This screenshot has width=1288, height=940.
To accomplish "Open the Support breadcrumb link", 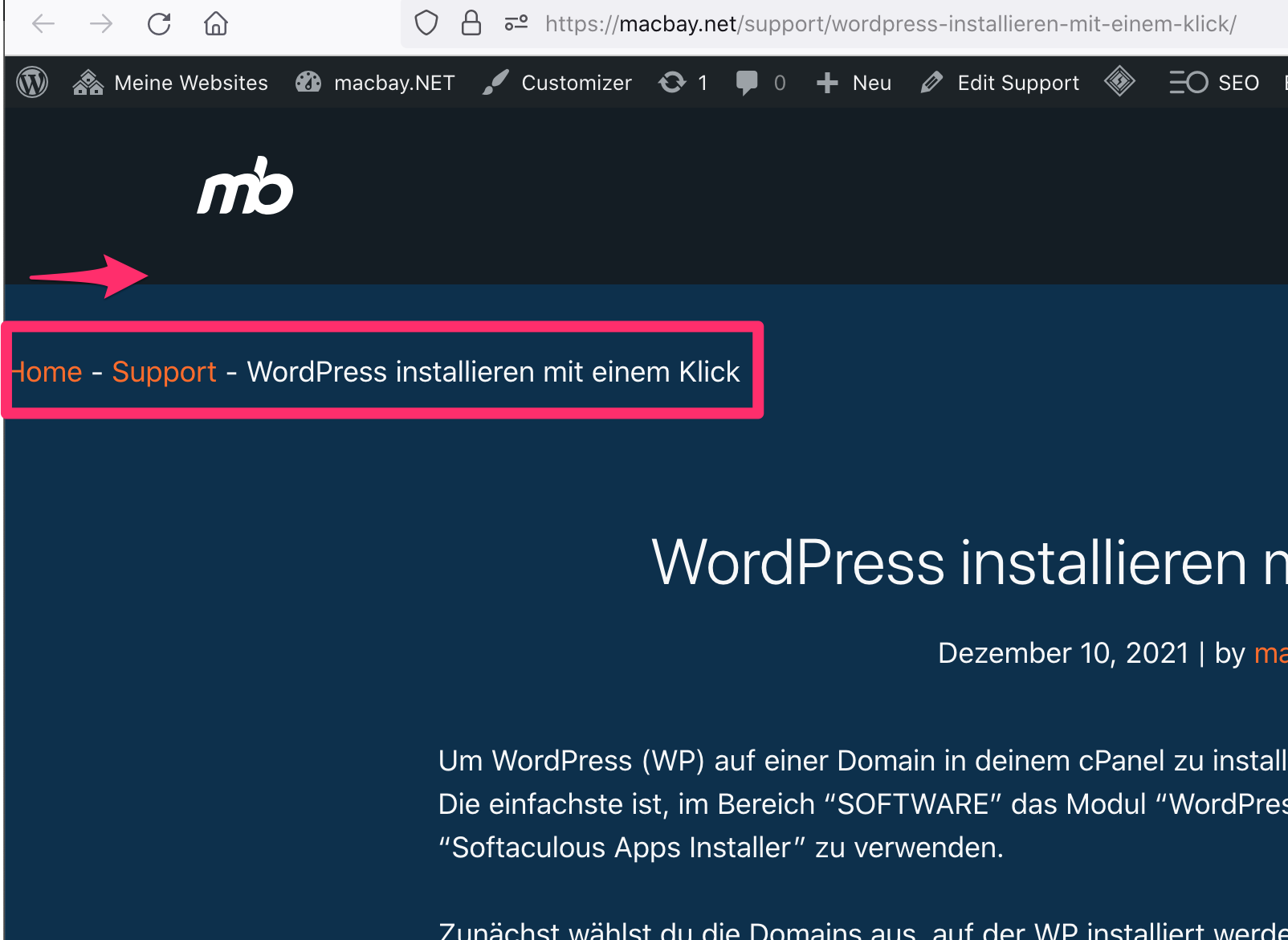I will pyautogui.click(x=165, y=372).
